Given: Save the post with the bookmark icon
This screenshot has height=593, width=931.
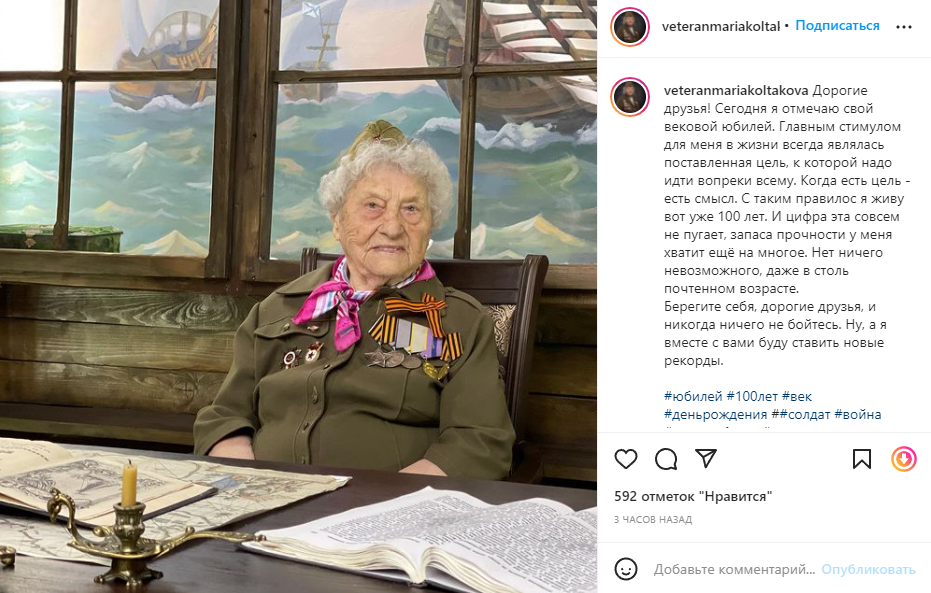Looking at the screenshot, I should [x=862, y=459].
